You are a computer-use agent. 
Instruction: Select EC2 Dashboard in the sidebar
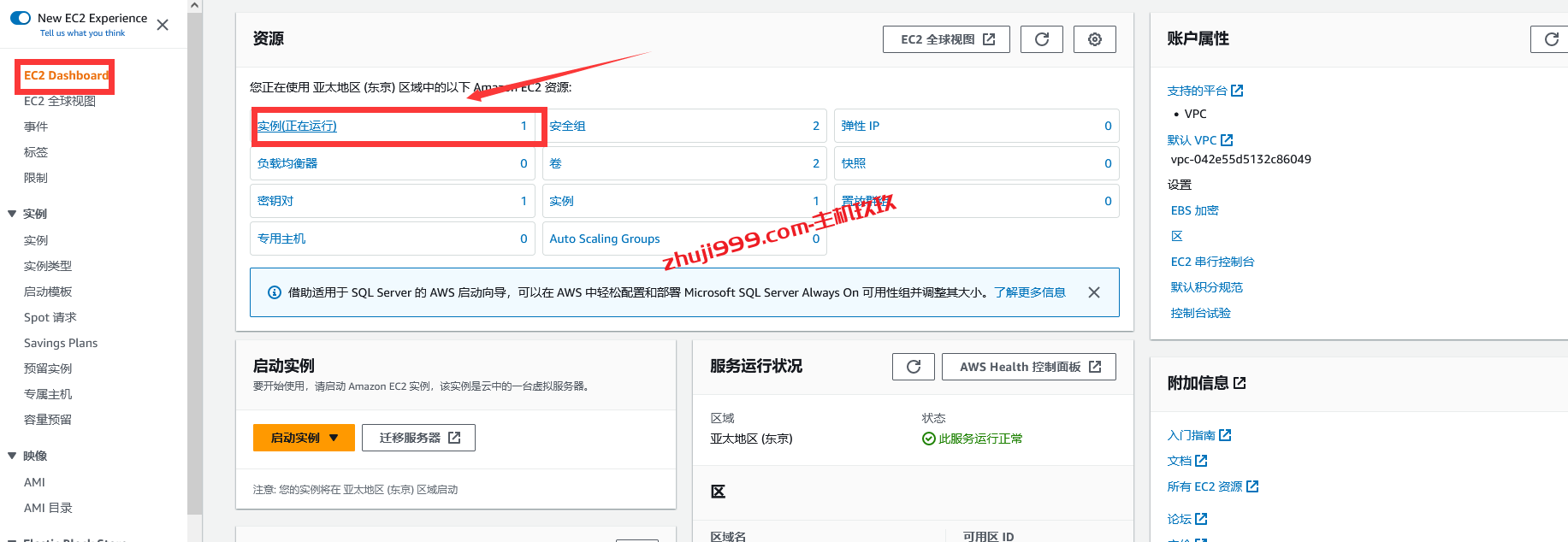click(66, 75)
